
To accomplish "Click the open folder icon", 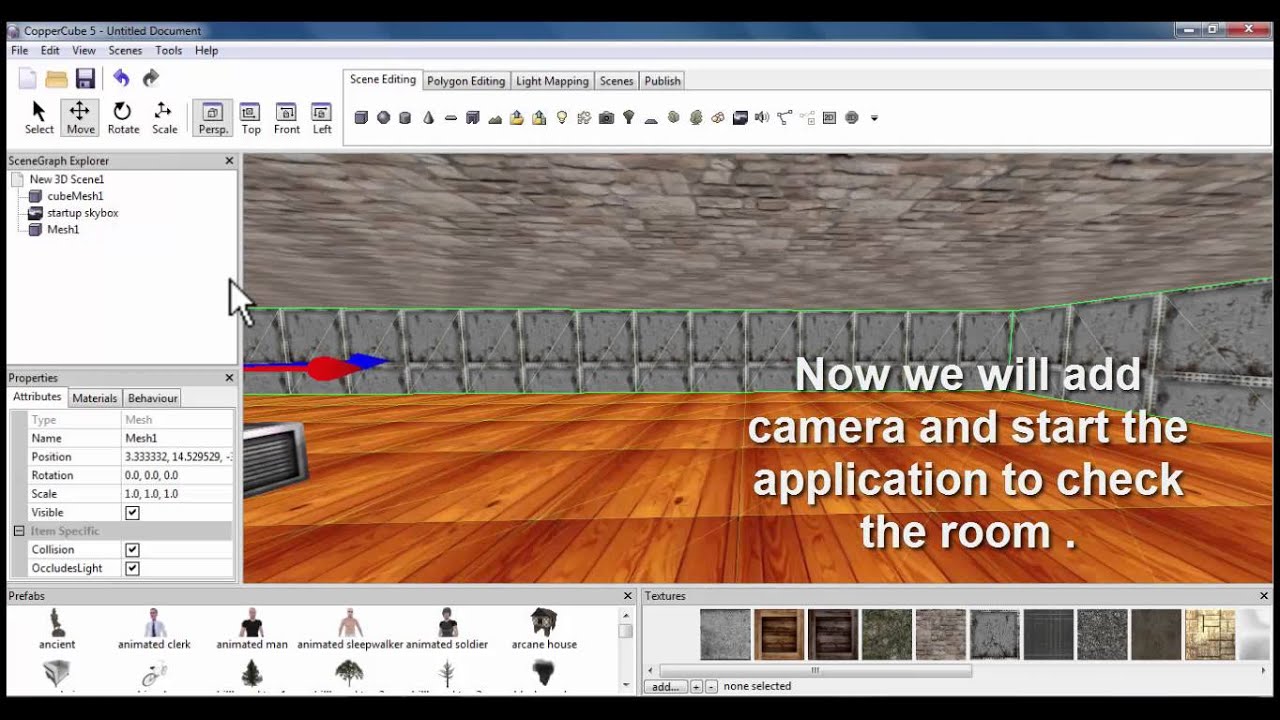I will [56, 79].
